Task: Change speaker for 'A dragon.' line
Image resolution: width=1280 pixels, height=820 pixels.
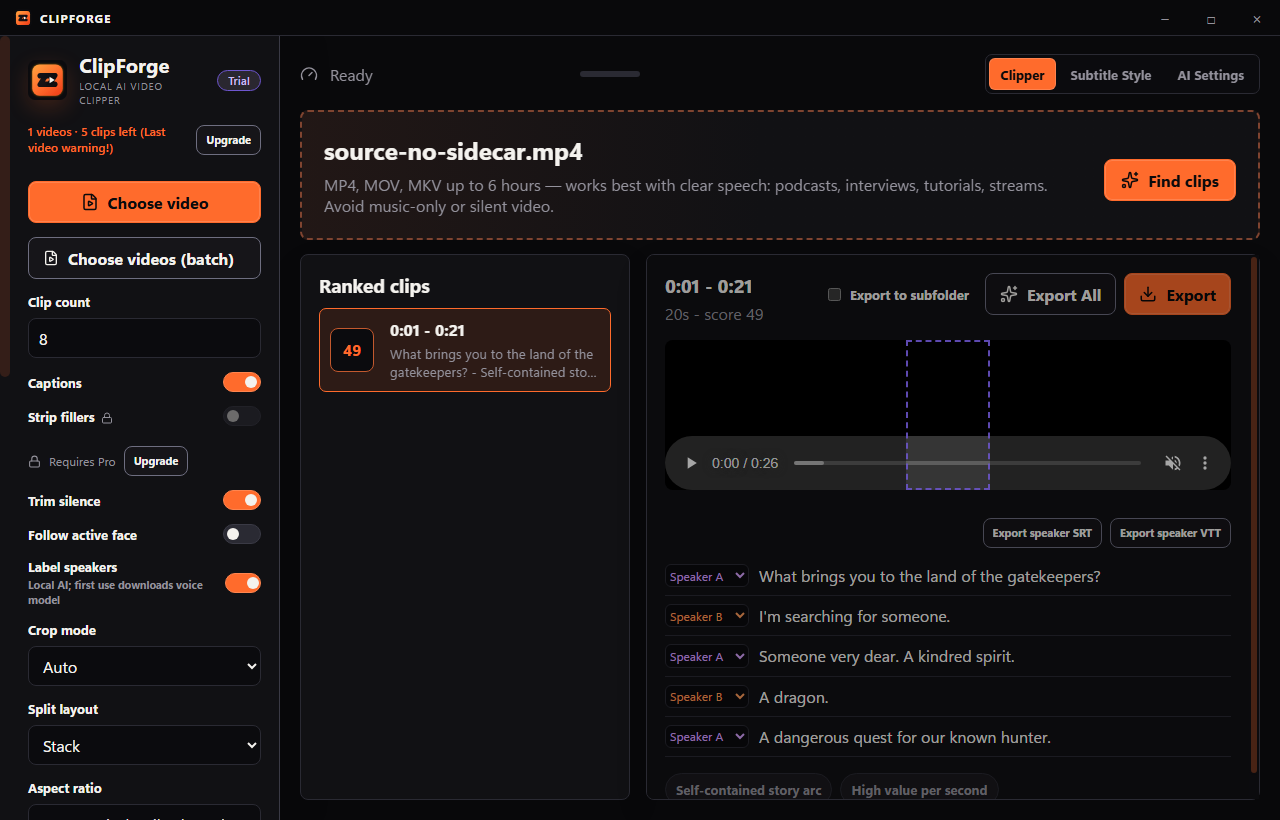Action: pyautogui.click(x=706, y=696)
